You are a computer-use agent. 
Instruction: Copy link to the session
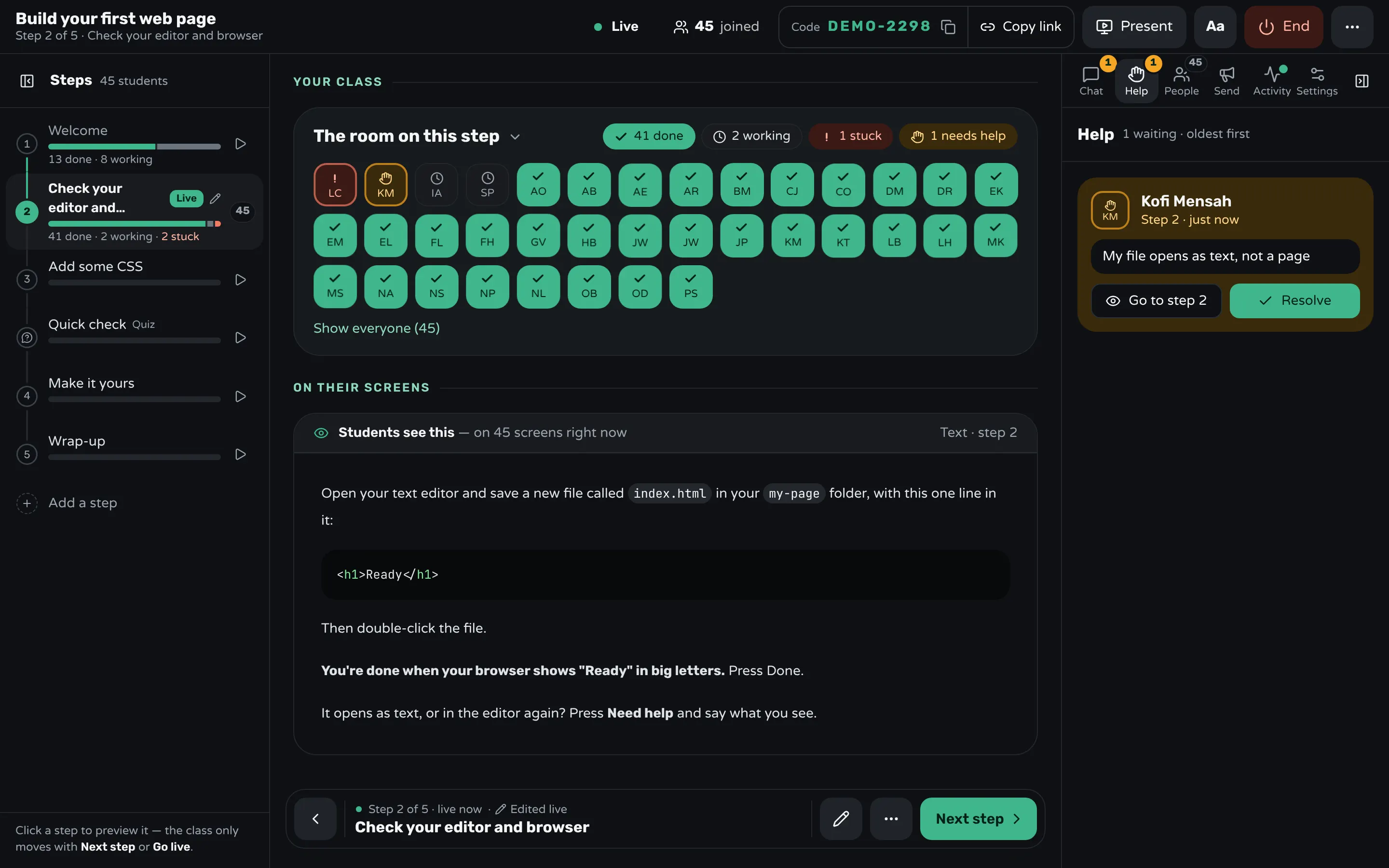coord(1021,27)
